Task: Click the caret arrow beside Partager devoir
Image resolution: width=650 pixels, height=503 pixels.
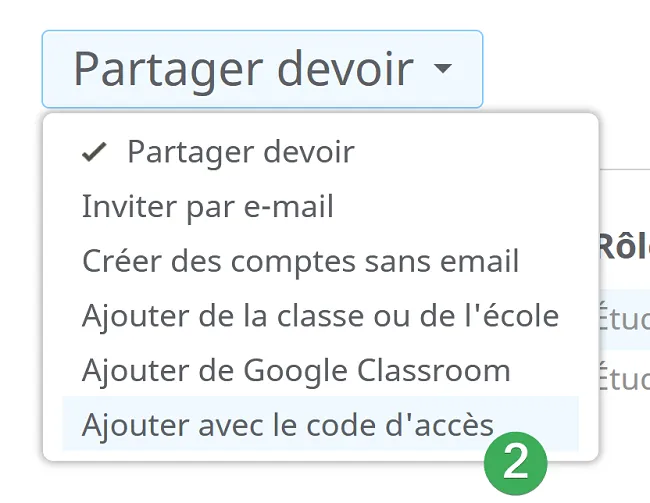Action: 443,68
